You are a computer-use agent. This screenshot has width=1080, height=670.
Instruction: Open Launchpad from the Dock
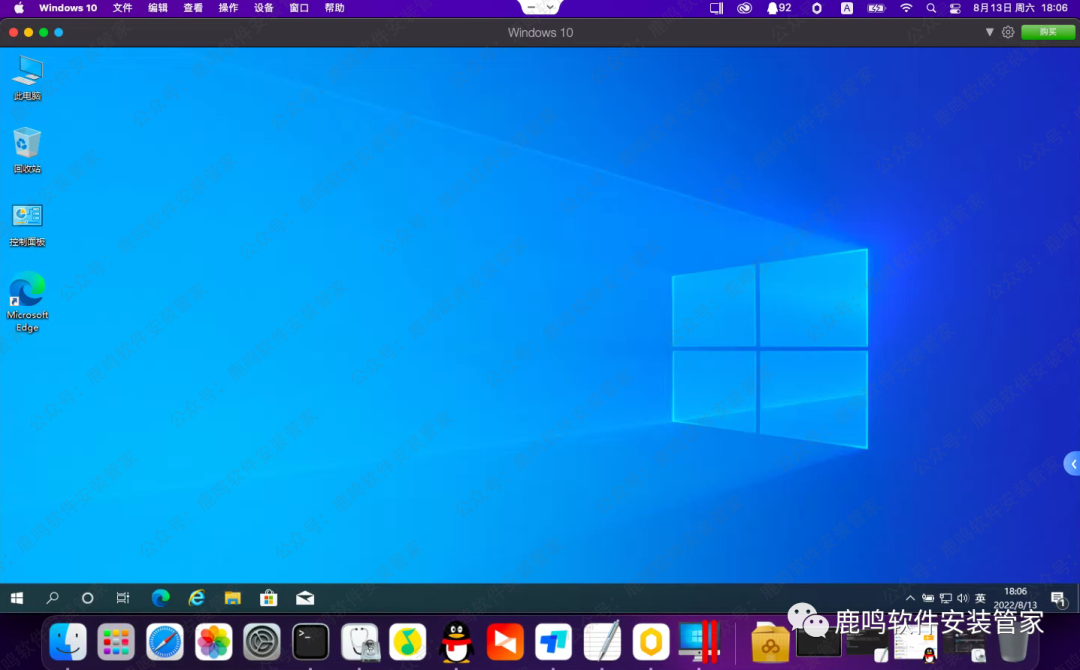pyautogui.click(x=116, y=642)
